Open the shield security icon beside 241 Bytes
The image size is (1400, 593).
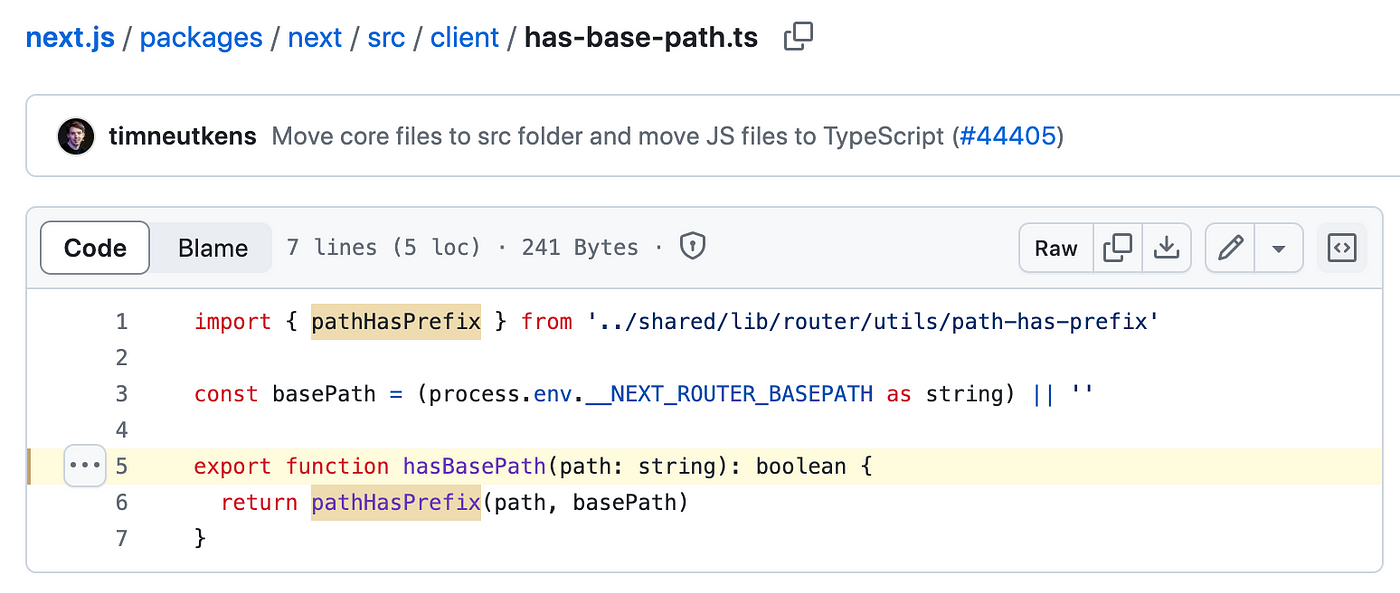[x=693, y=247]
